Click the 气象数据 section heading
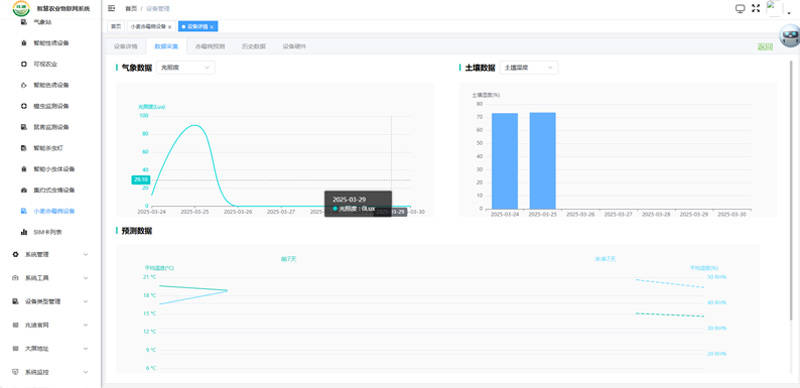Image resolution: width=800 pixels, height=388 pixels. pyautogui.click(x=137, y=67)
